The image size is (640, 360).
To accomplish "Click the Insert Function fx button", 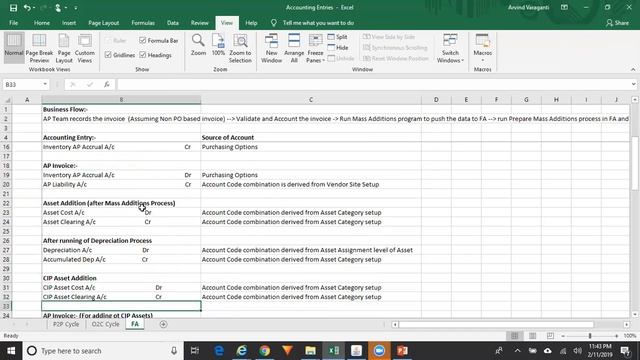I will [x=107, y=84].
